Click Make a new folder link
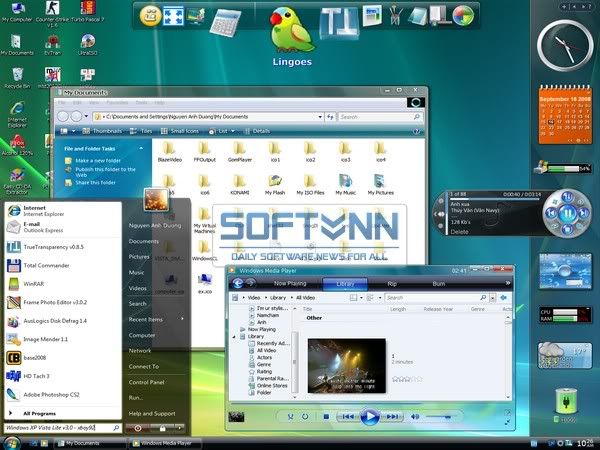The height and width of the screenshot is (450, 600). (98, 161)
